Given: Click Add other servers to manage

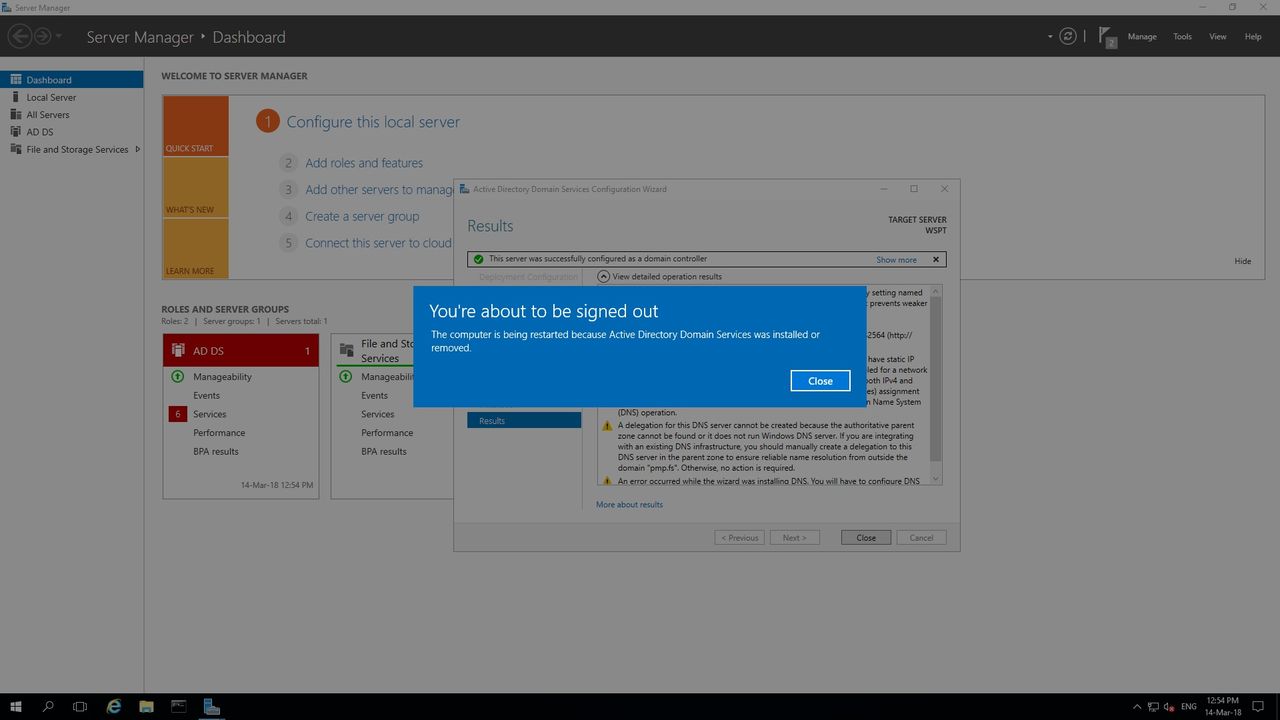Looking at the screenshot, I should click(380, 190).
